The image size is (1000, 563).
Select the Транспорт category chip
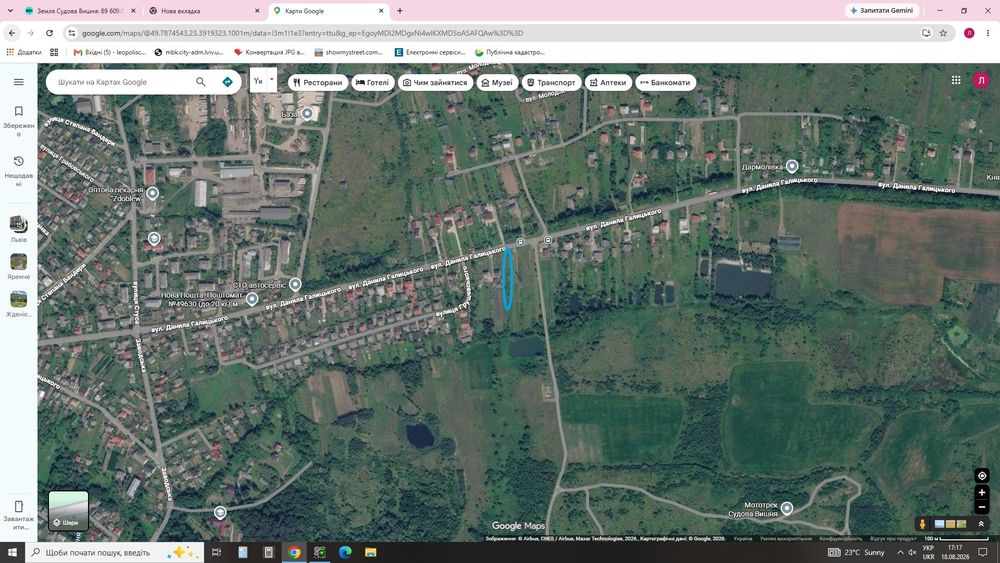point(551,82)
